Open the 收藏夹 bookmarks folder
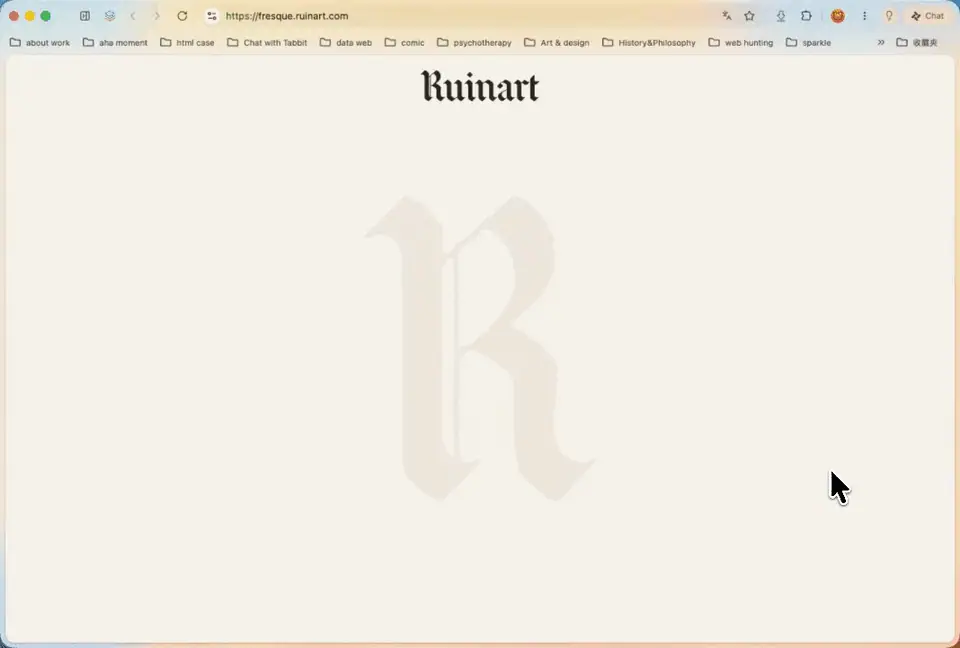 pyautogui.click(x=917, y=42)
